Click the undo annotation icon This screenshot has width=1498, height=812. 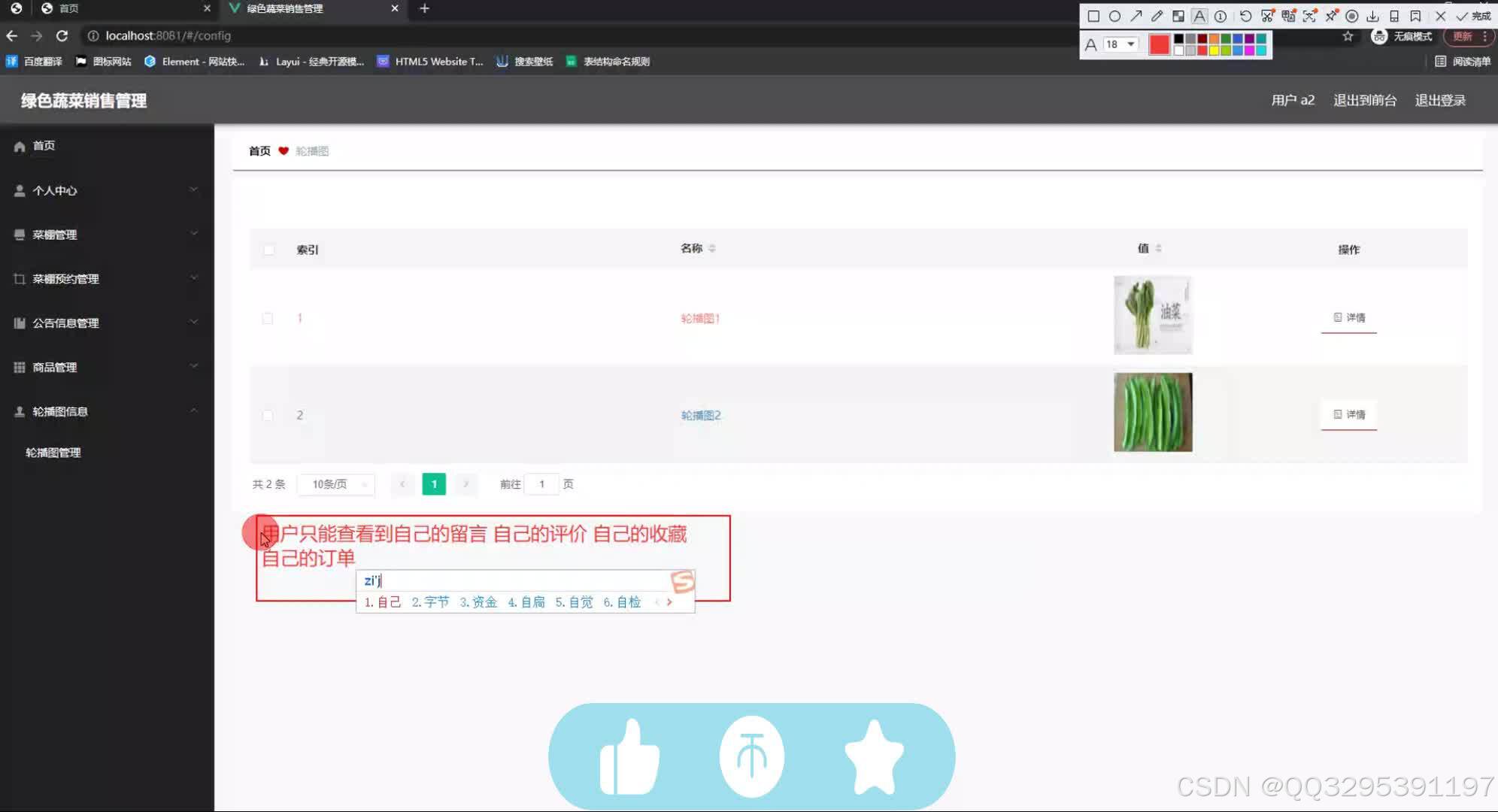point(1245,16)
